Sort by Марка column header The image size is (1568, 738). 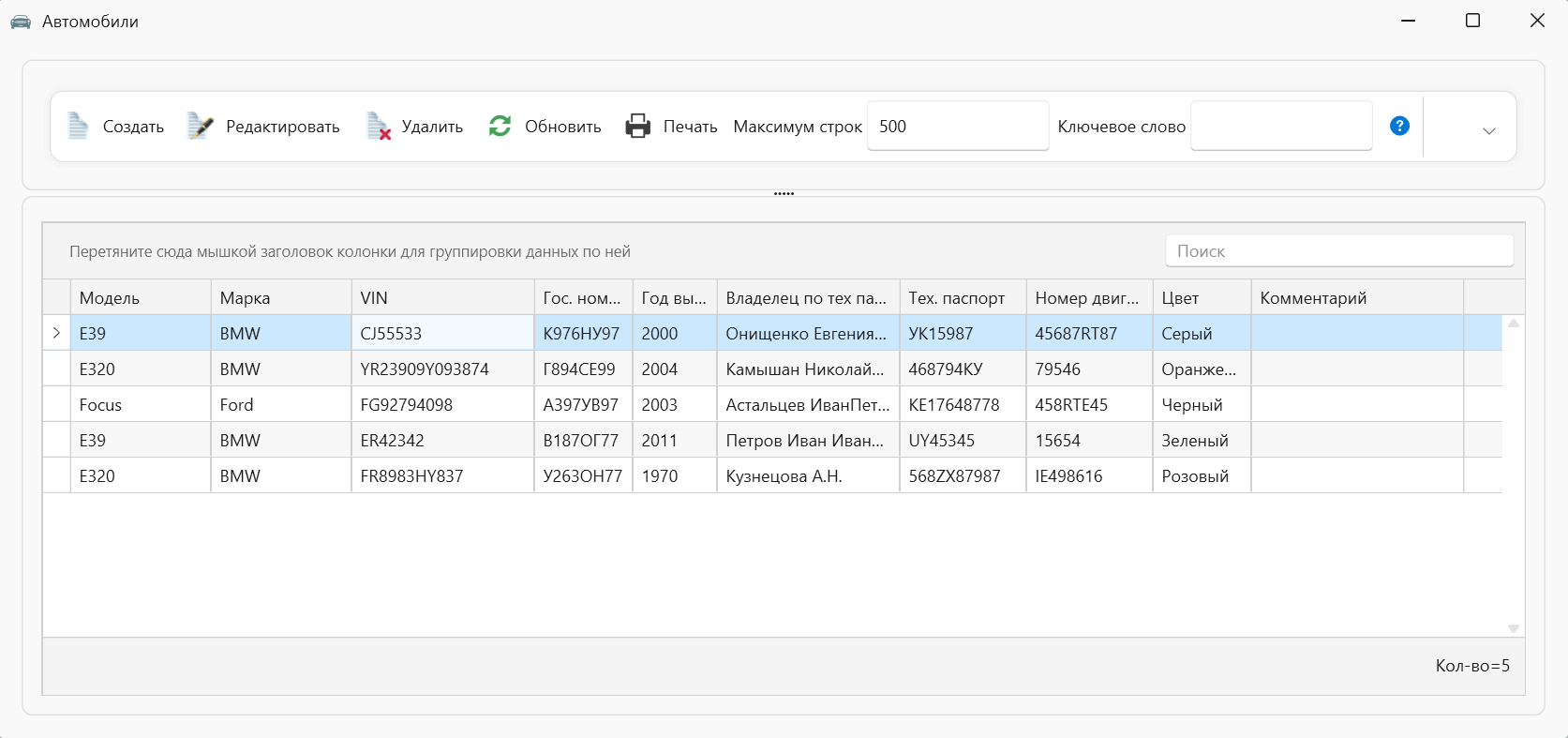[x=281, y=297]
